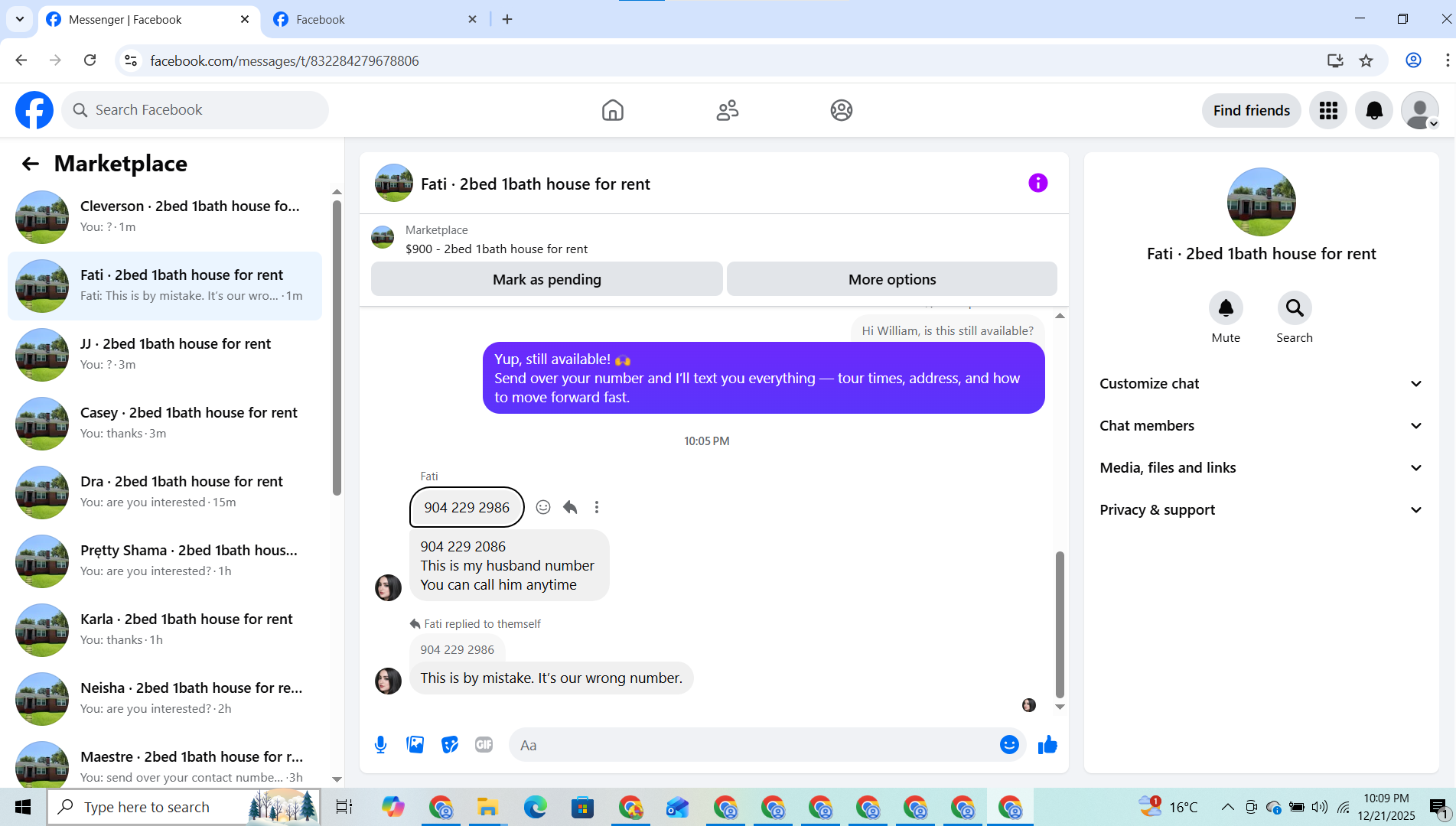The height and width of the screenshot is (826, 1456).
Task: Switch to the second Facebook tab
Action: (375, 20)
